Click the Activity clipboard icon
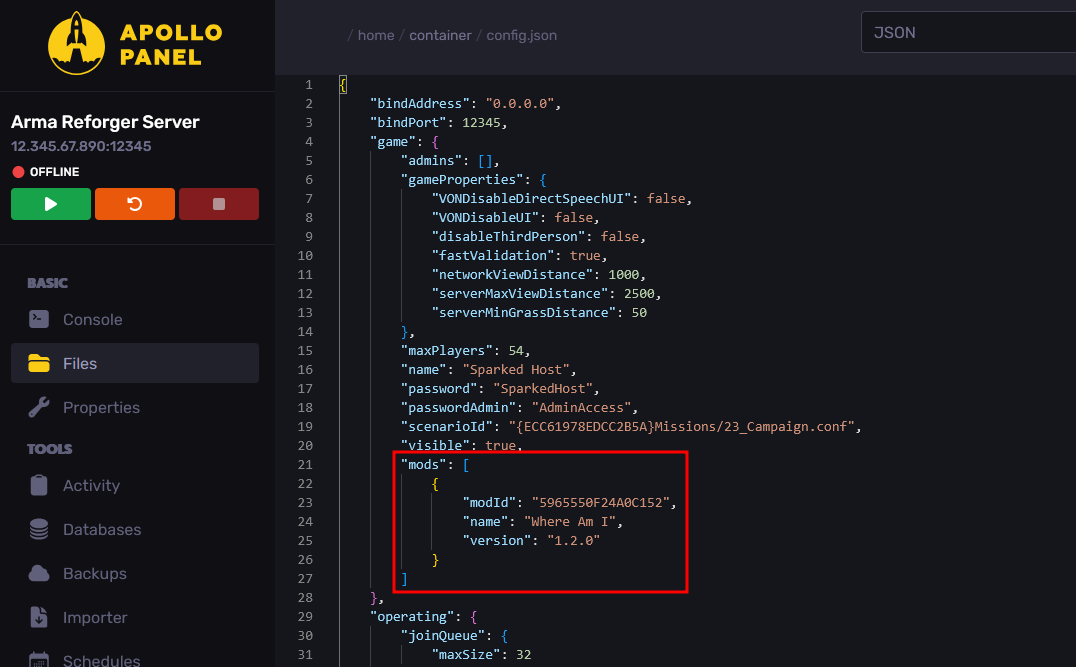Viewport: 1076px width, 667px height. coord(39,485)
